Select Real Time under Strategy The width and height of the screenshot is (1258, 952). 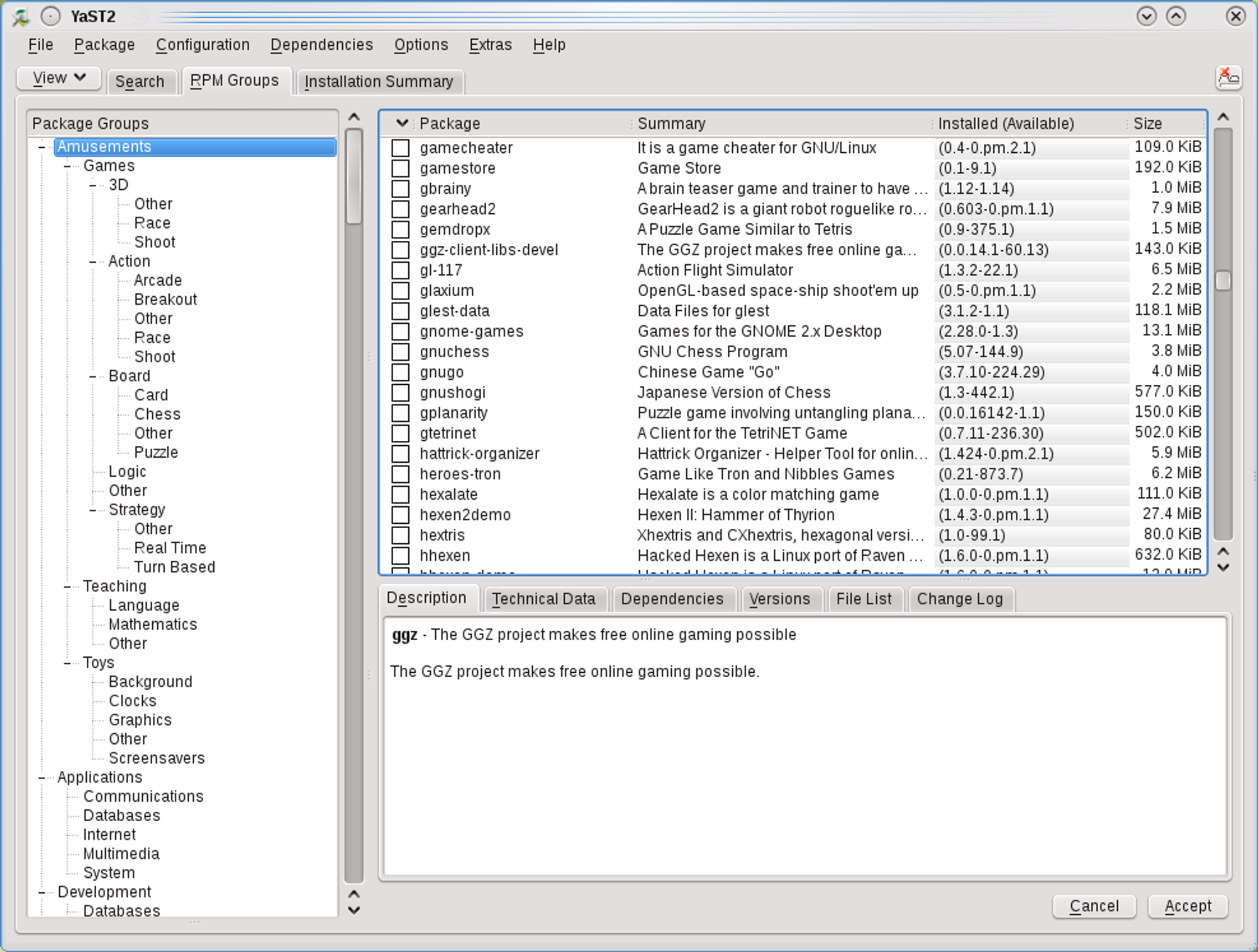[x=170, y=548]
